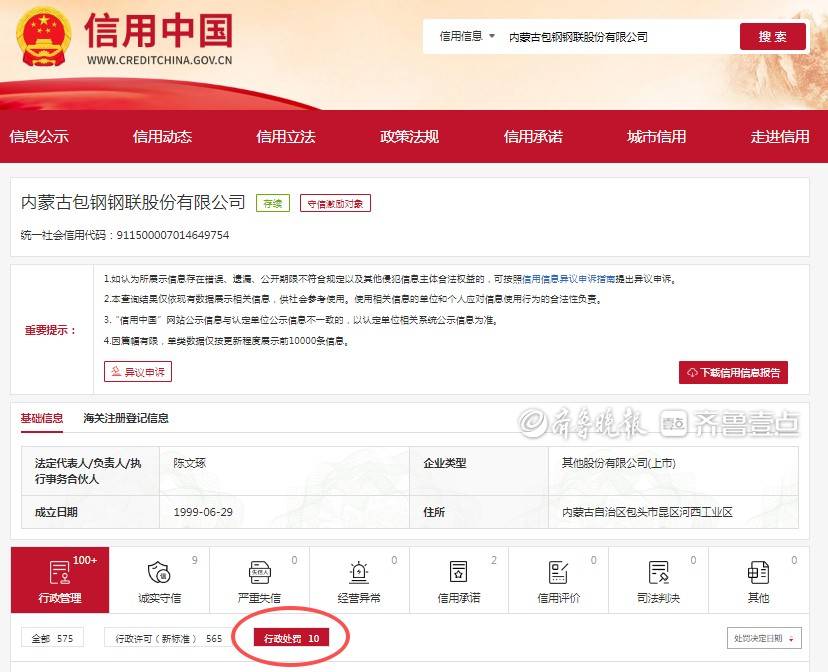This screenshot has height=672, width=828.
Task: Select the 诚实守信 shield icon
Action: click(x=159, y=572)
